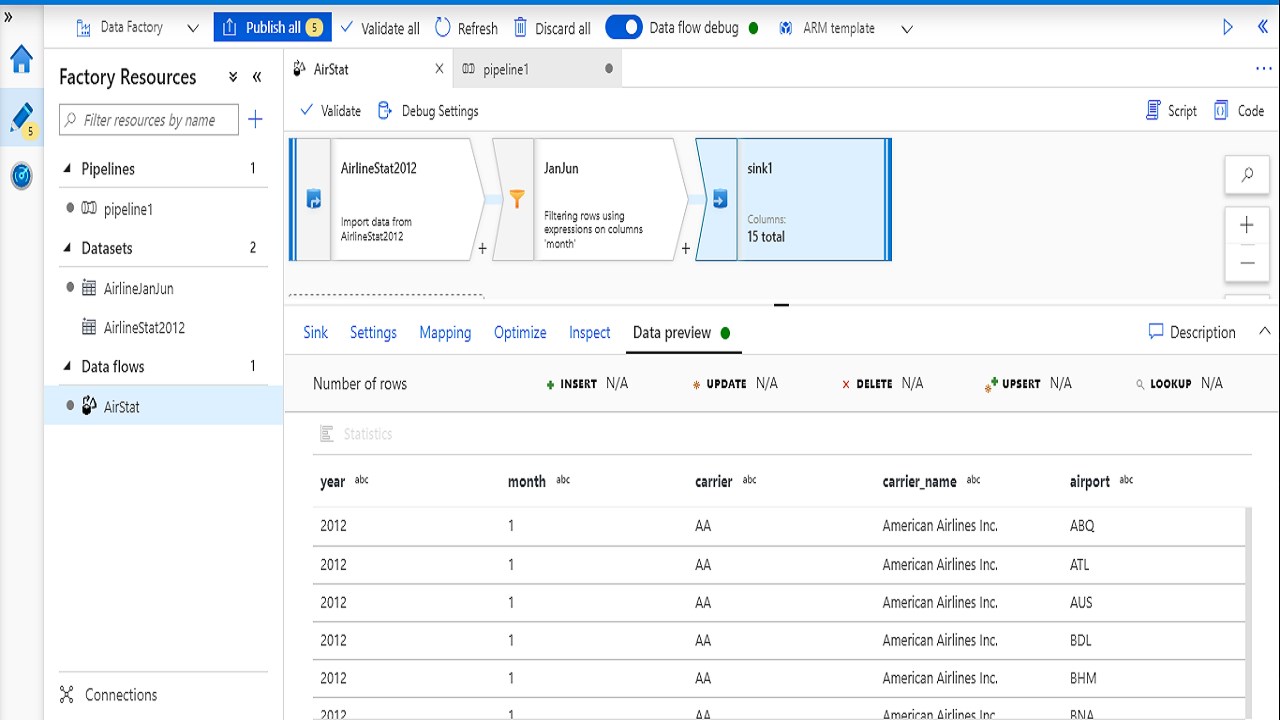Switch to the Data preview tab
This screenshot has width=1280, height=720.
pos(681,333)
